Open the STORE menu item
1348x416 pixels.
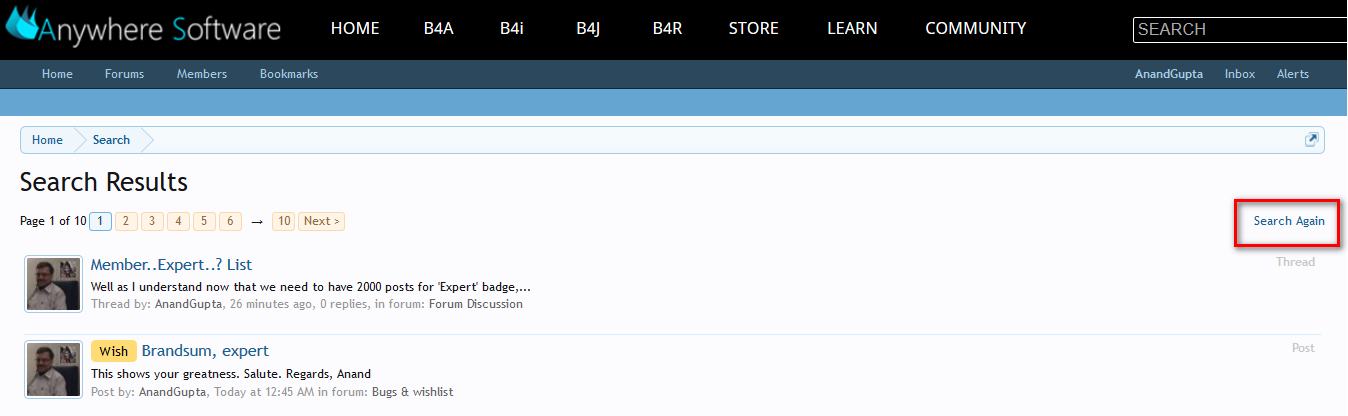click(754, 29)
